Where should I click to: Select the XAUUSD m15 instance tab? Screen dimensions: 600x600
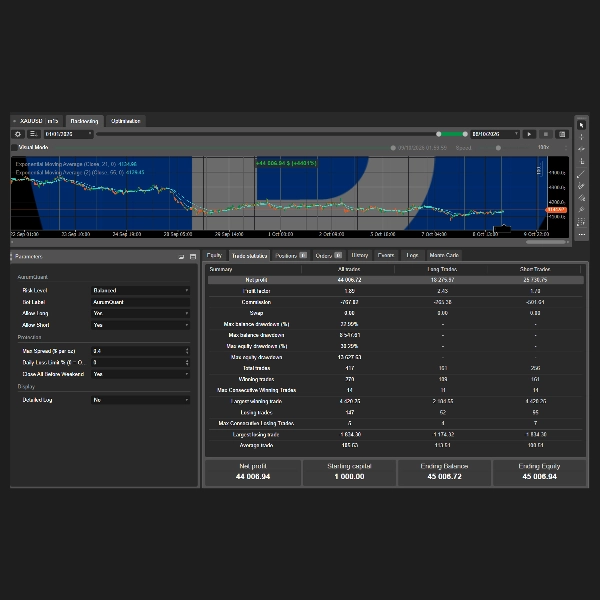[x=38, y=121]
